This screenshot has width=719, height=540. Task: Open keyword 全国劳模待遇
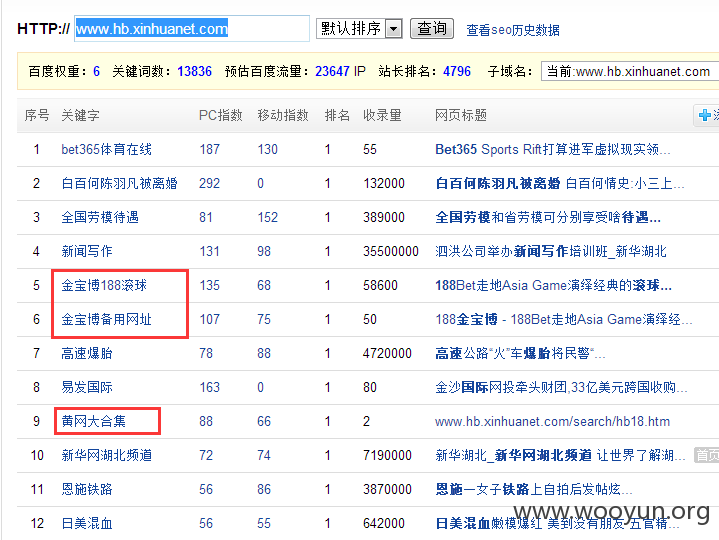pos(100,217)
